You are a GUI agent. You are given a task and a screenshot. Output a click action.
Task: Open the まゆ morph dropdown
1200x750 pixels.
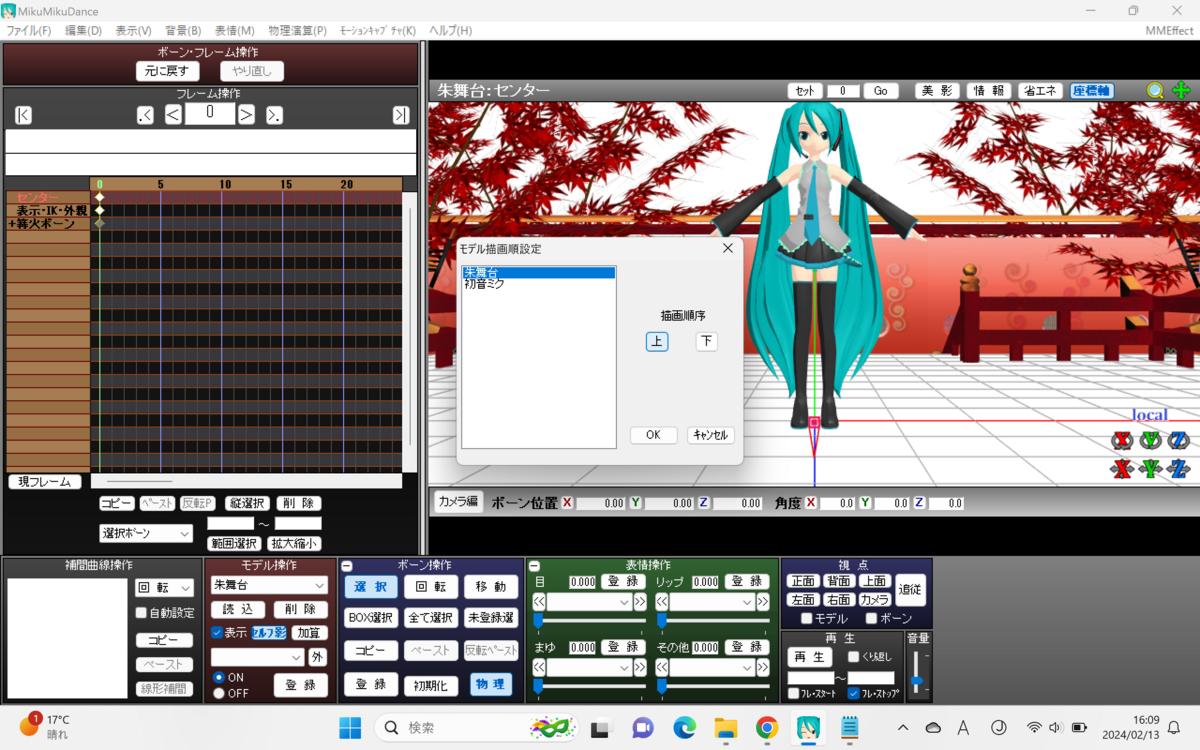point(589,667)
